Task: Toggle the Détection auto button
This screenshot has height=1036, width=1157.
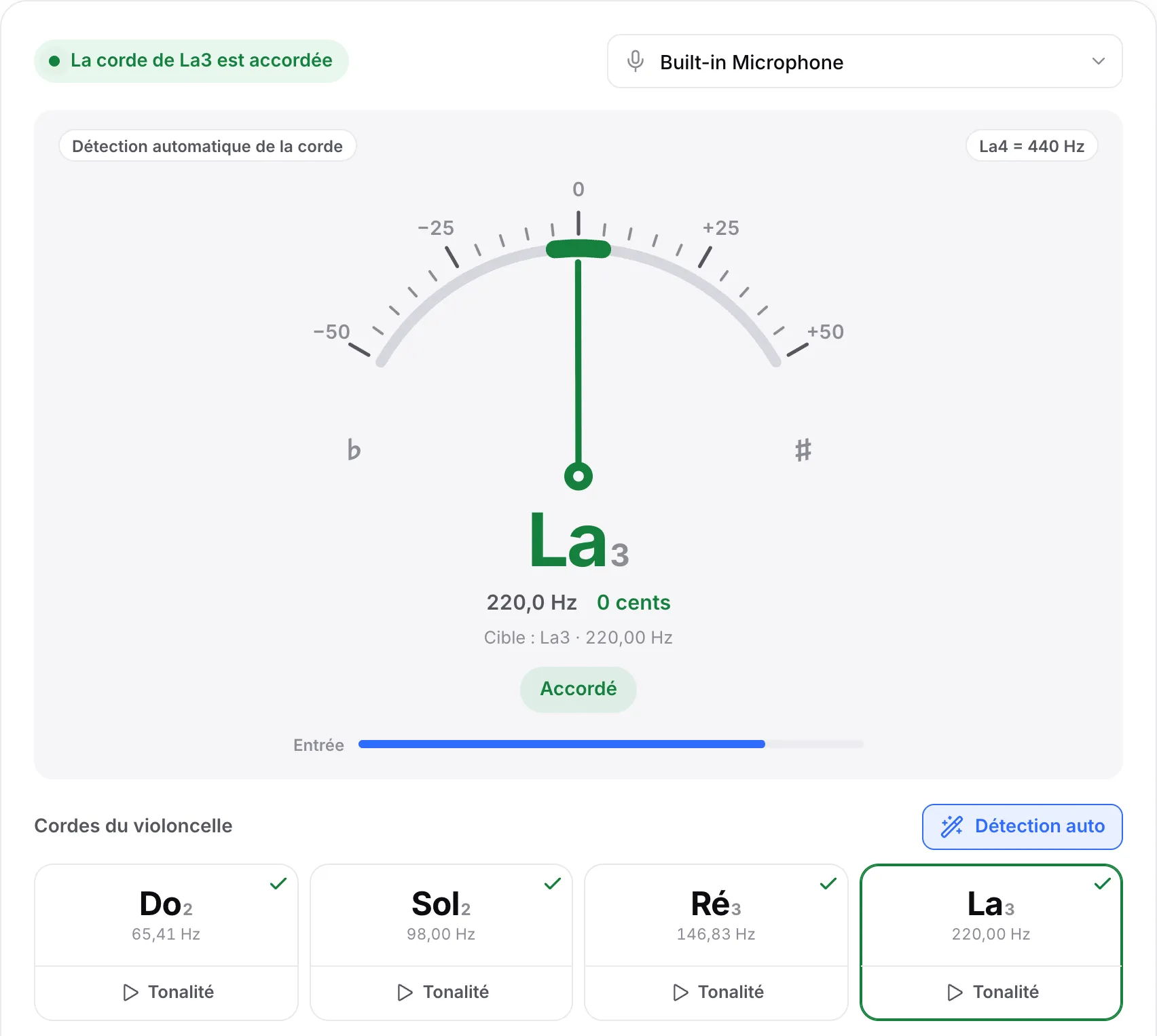Action: coord(1022,826)
